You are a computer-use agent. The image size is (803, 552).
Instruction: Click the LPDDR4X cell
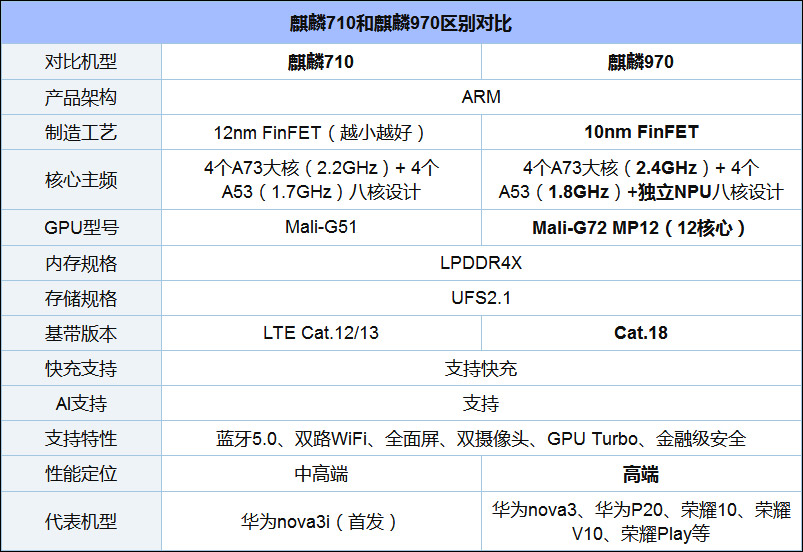481,263
